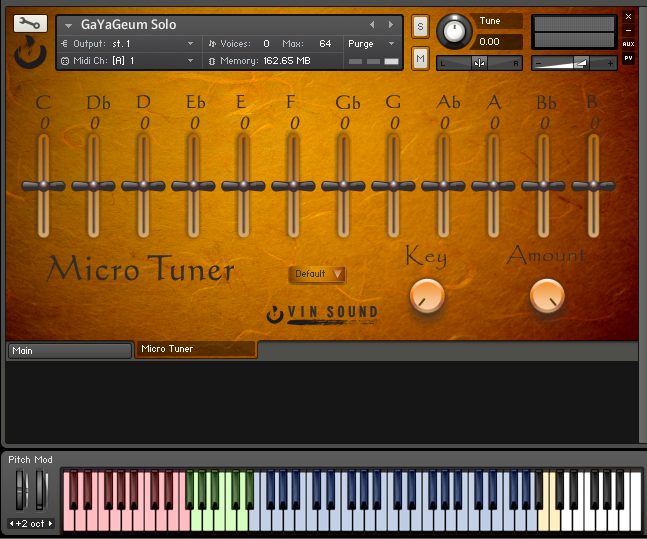The height and width of the screenshot is (539, 647).
Task: Click the volume slider handle
Action: 581,63
